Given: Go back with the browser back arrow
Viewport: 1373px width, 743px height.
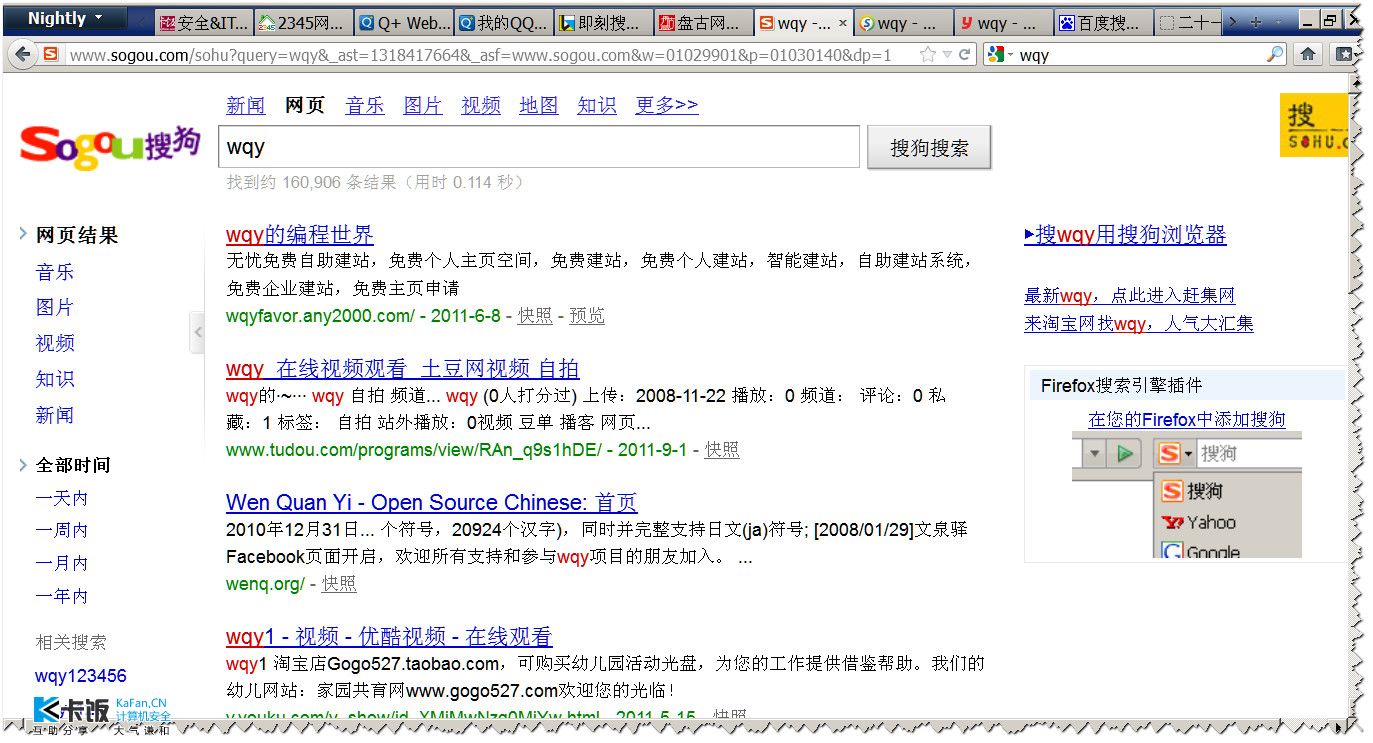Looking at the screenshot, I should [23, 55].
